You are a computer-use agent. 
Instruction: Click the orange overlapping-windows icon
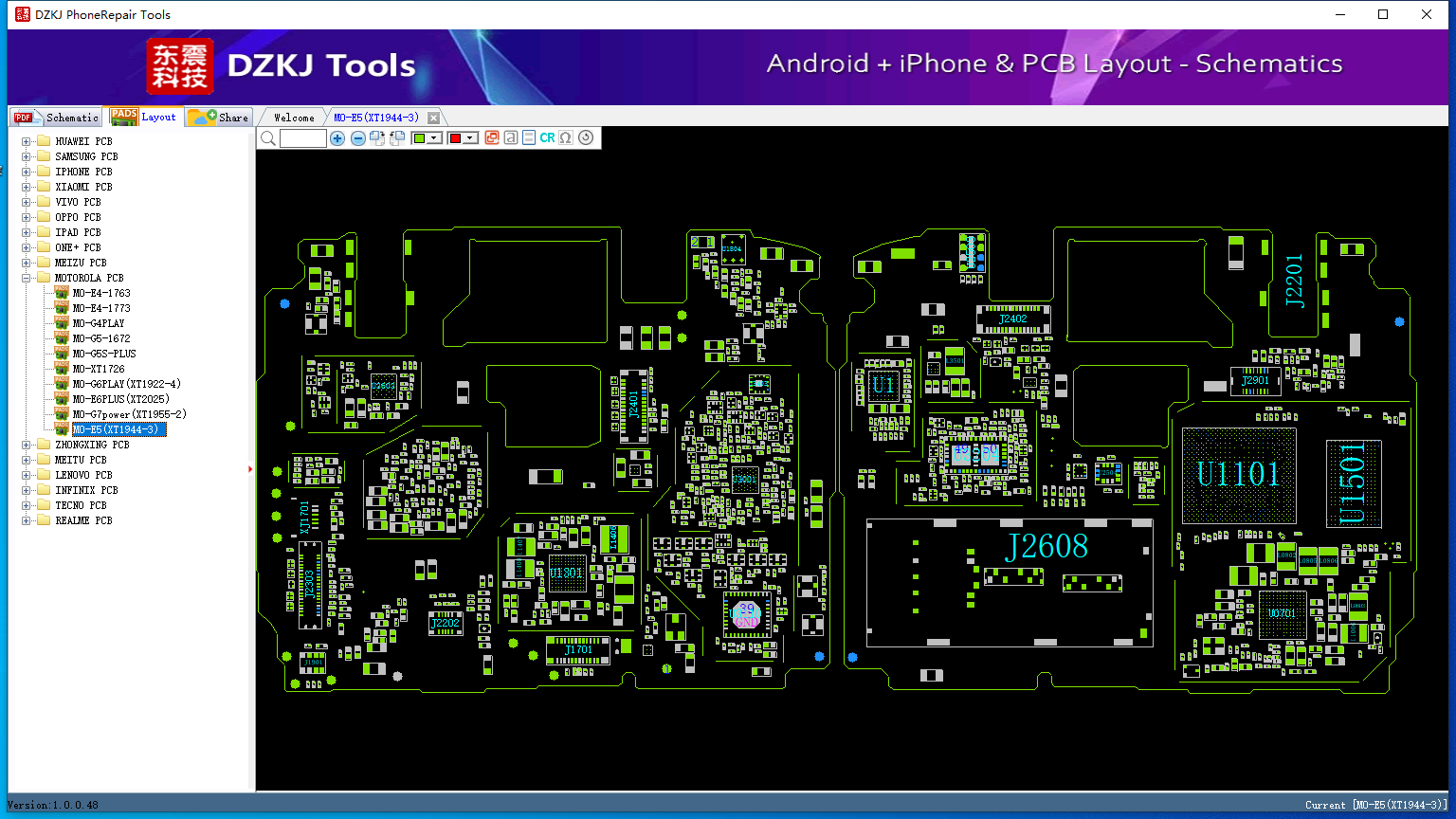click(x=492, y=138)
